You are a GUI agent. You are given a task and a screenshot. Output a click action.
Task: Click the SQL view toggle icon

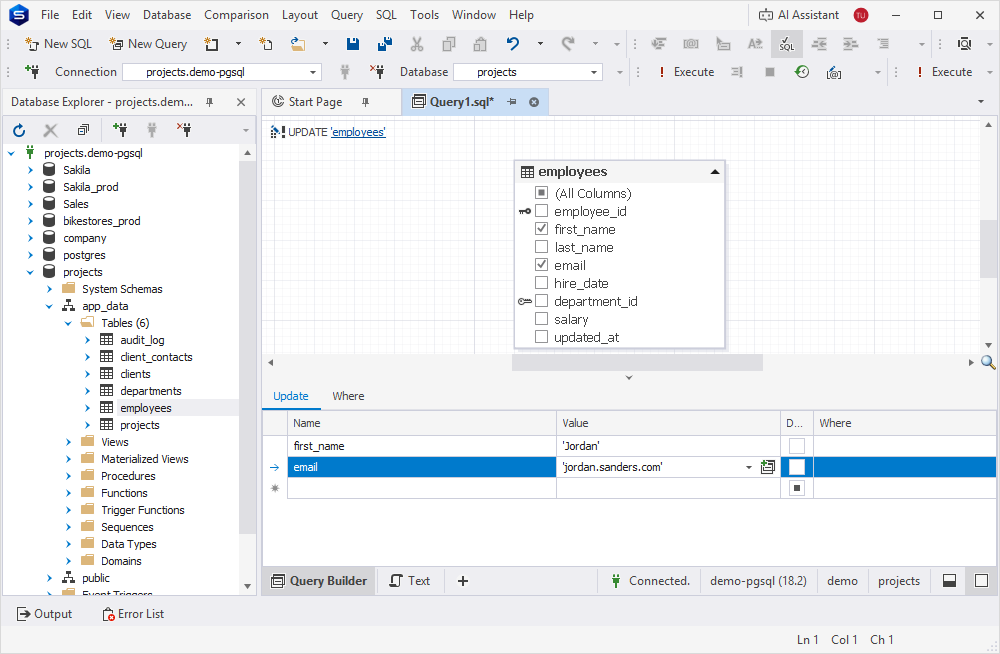(x=787, y=44)
